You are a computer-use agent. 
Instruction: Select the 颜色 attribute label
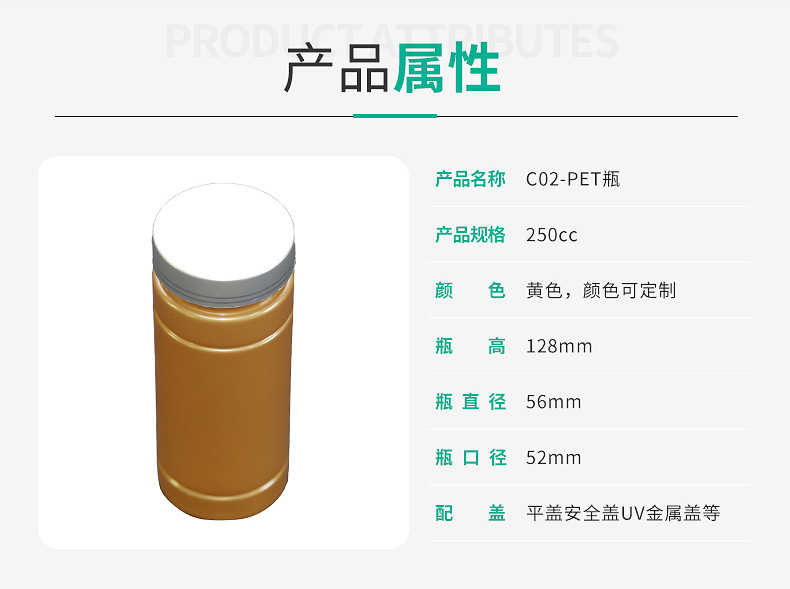[x=470, y=291]
